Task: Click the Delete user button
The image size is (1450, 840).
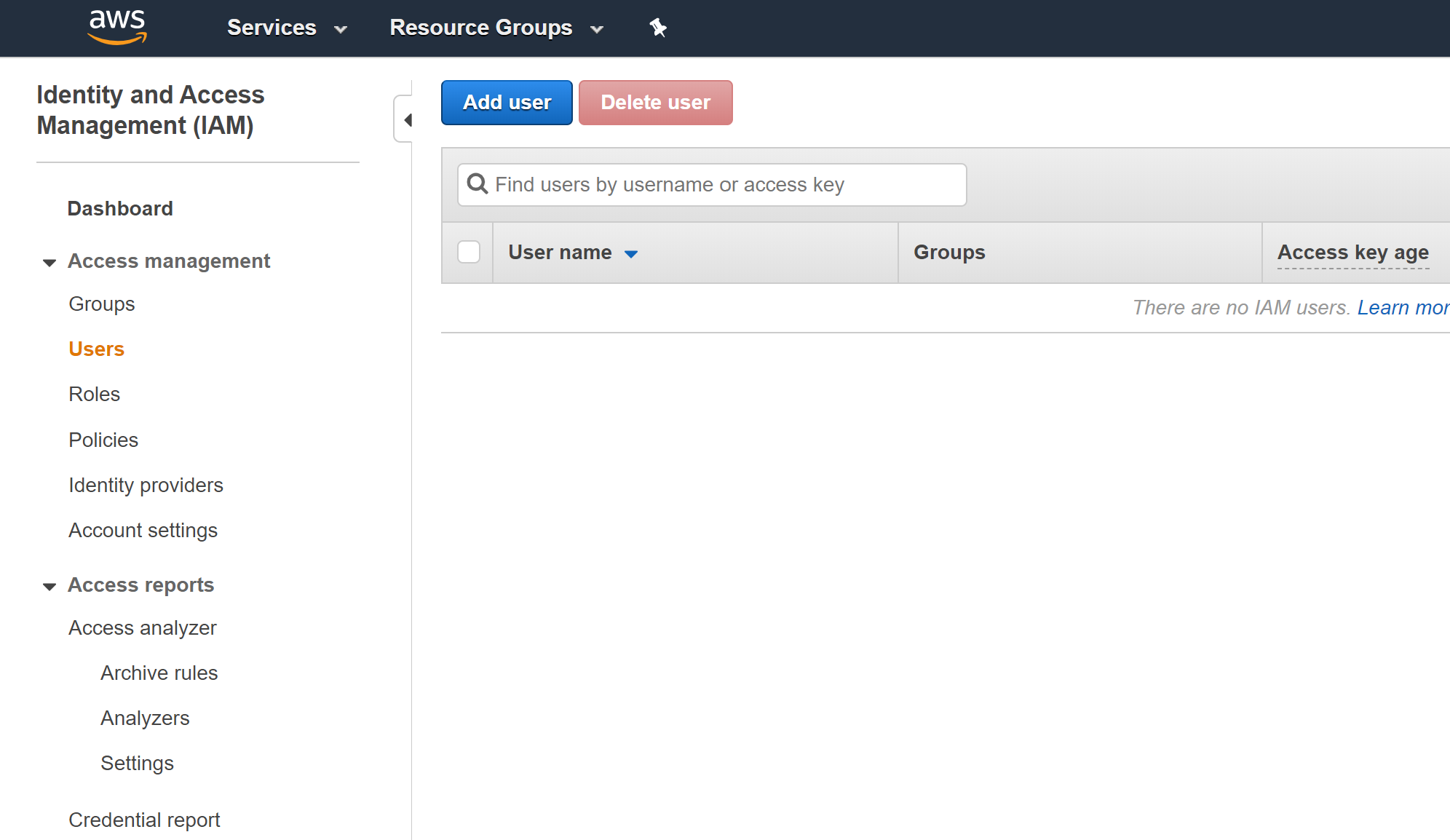Action: (x=655, y=103)
